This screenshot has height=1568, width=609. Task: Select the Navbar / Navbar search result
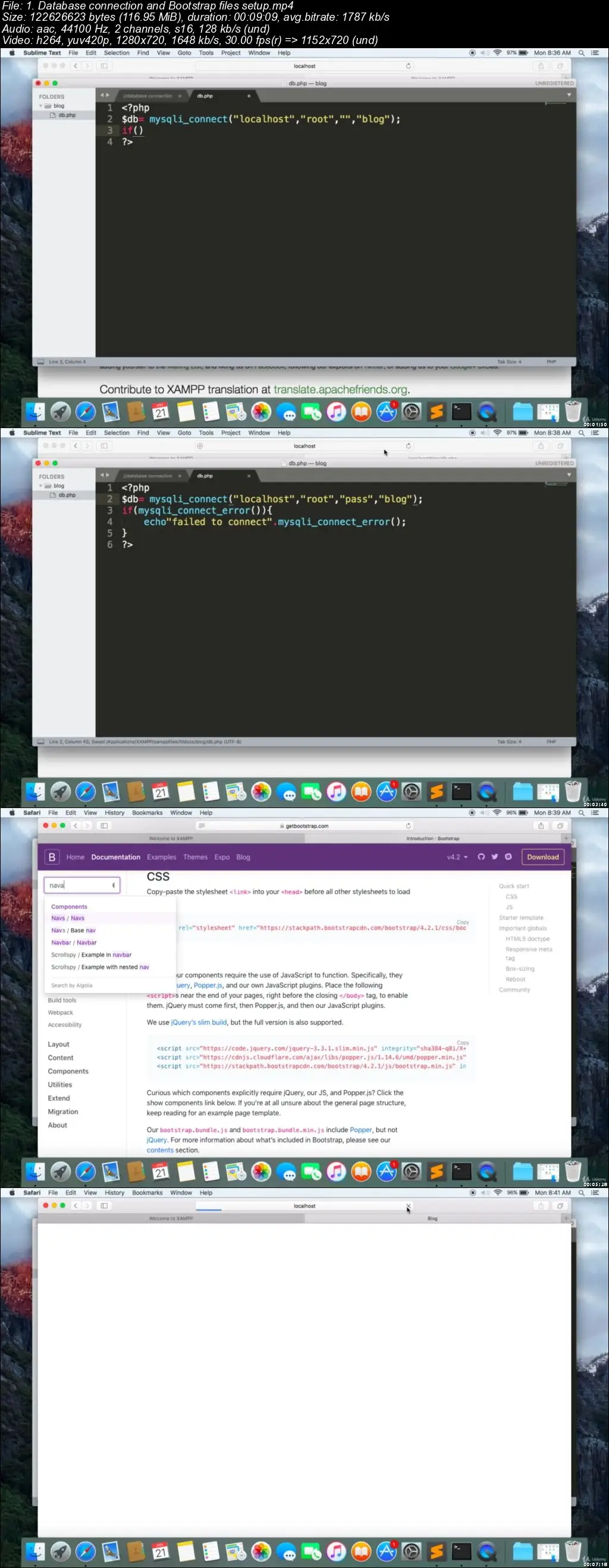74,943
